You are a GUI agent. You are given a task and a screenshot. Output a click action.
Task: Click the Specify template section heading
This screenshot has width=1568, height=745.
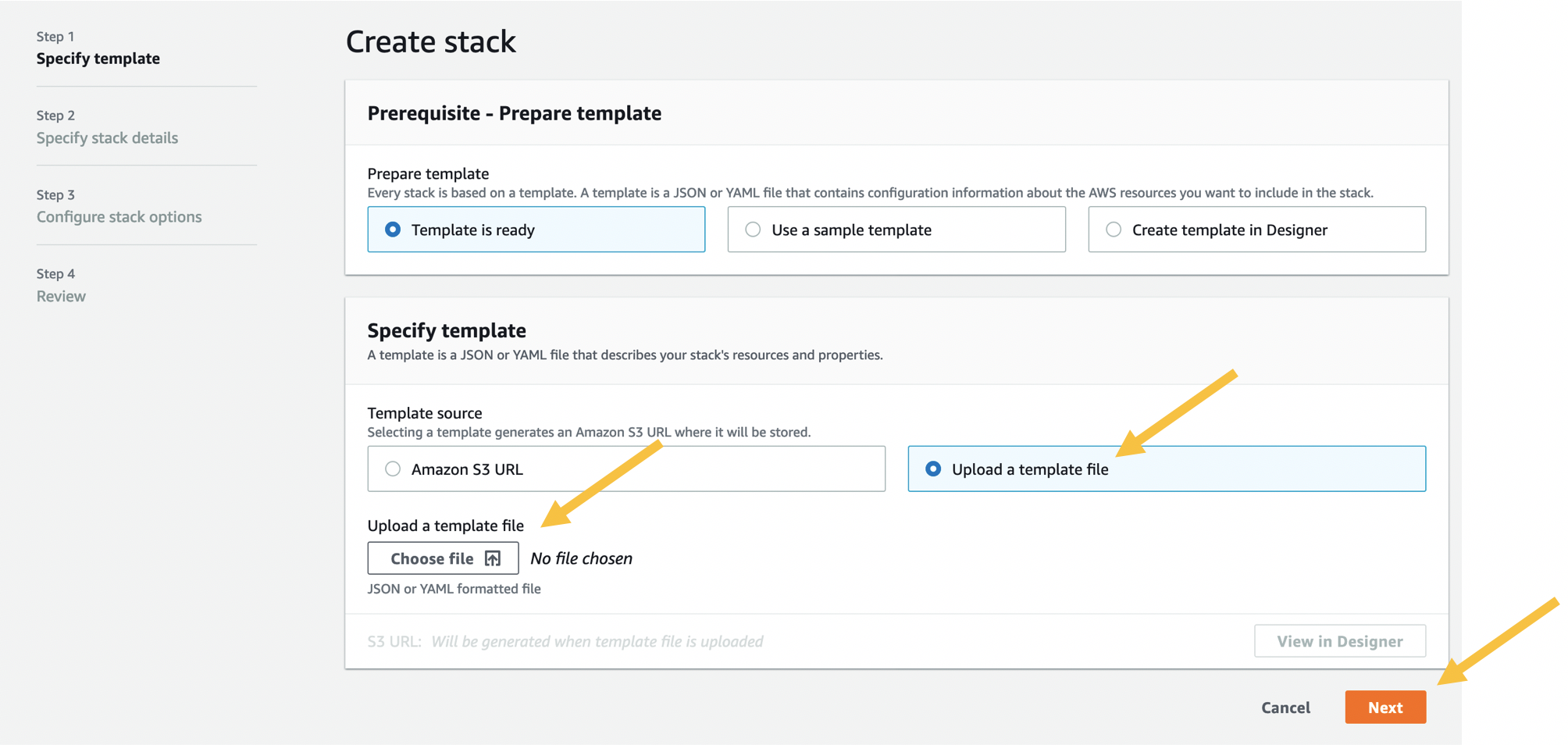[x=446, y=330]
